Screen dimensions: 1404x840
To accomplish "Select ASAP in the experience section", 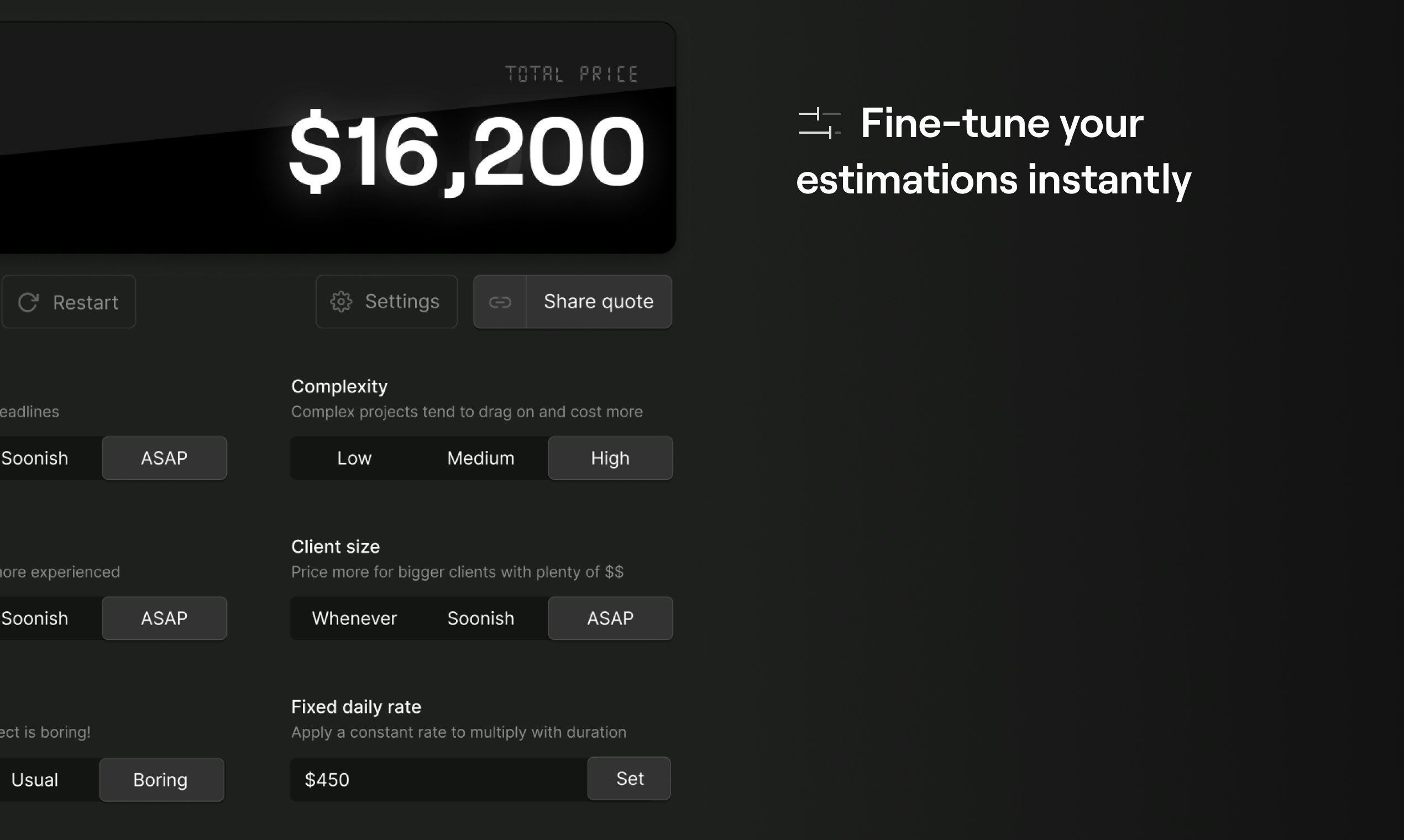I will click(x=164, y=618).
